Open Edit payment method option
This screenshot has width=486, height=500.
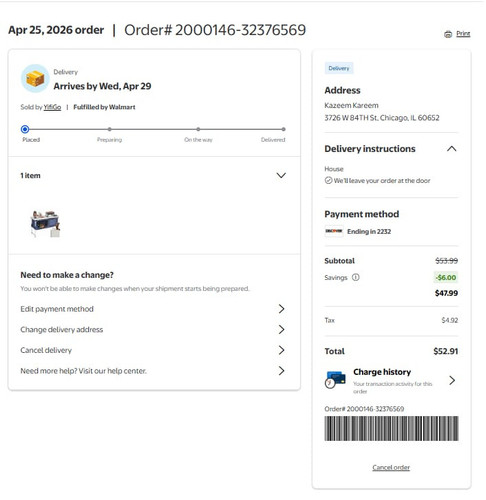154,309
